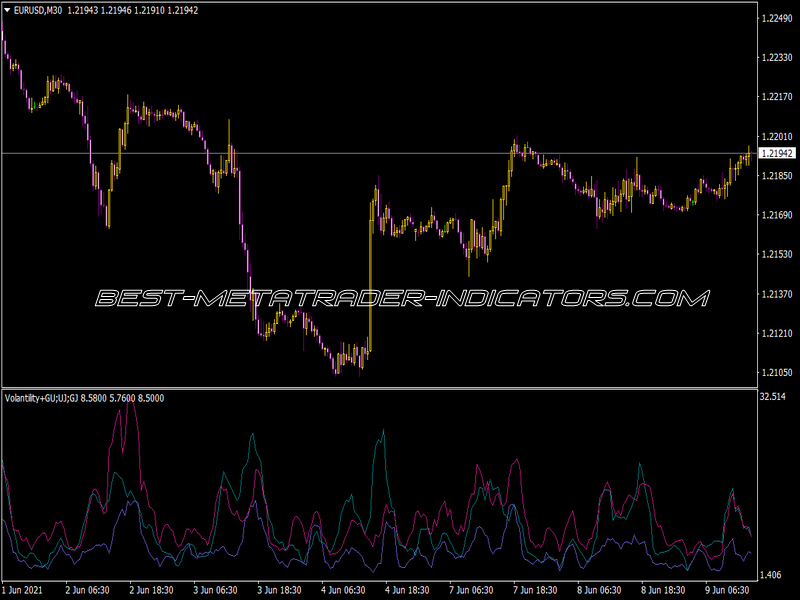Select price scale value 1.21850
This screenshot has width=800, height=600.
pos(777,176)
